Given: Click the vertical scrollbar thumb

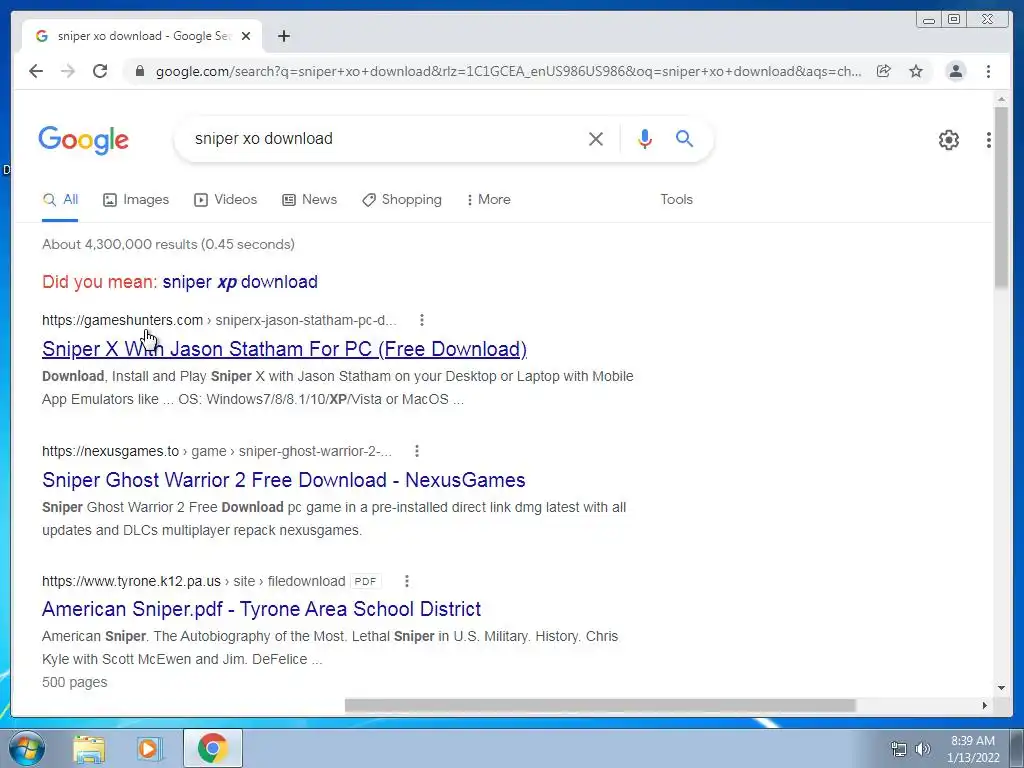Looking at the screenshot, I should [x=1001, y=196].
